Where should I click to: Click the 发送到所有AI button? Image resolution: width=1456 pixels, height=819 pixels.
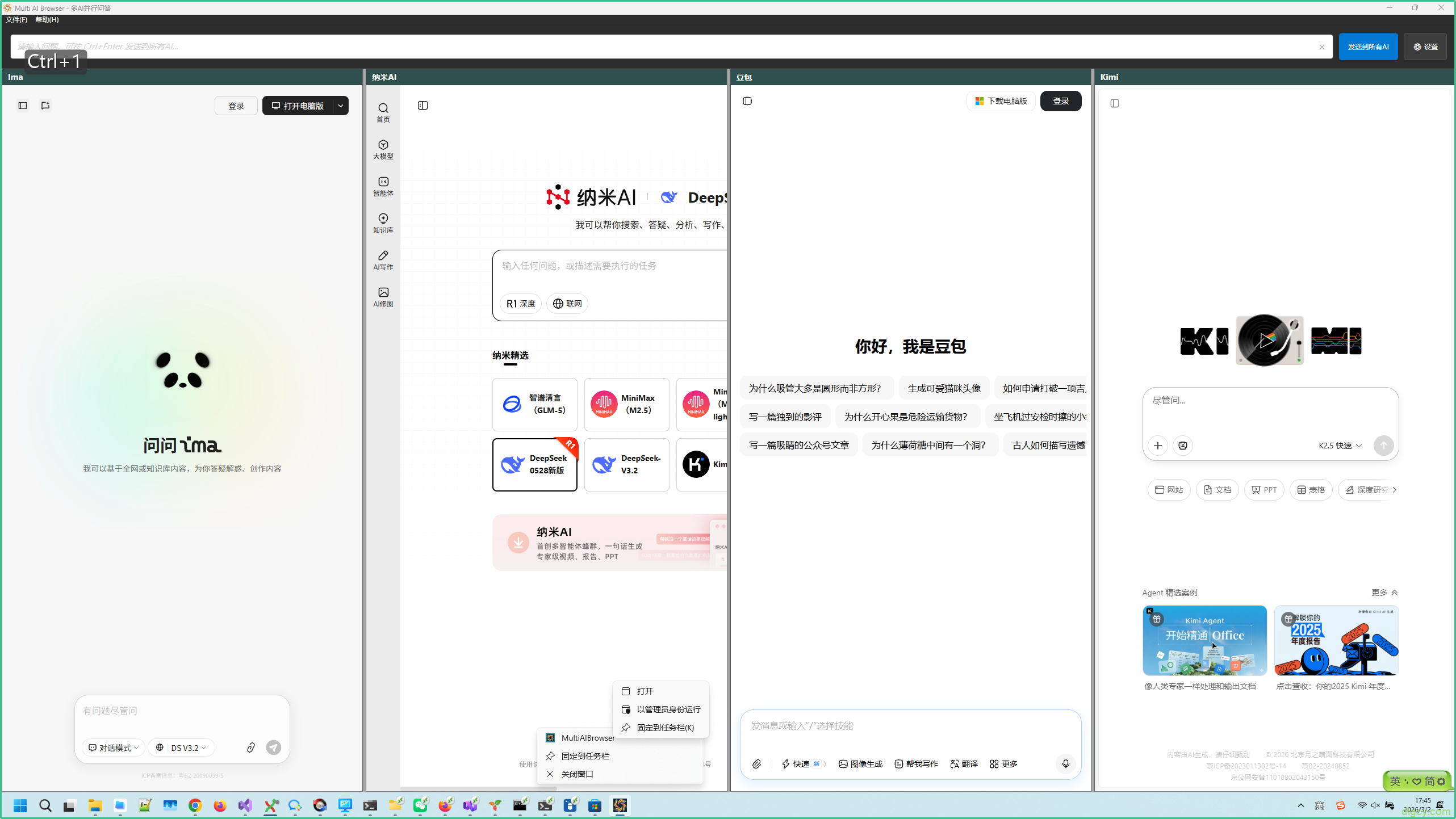[1368, 47]
